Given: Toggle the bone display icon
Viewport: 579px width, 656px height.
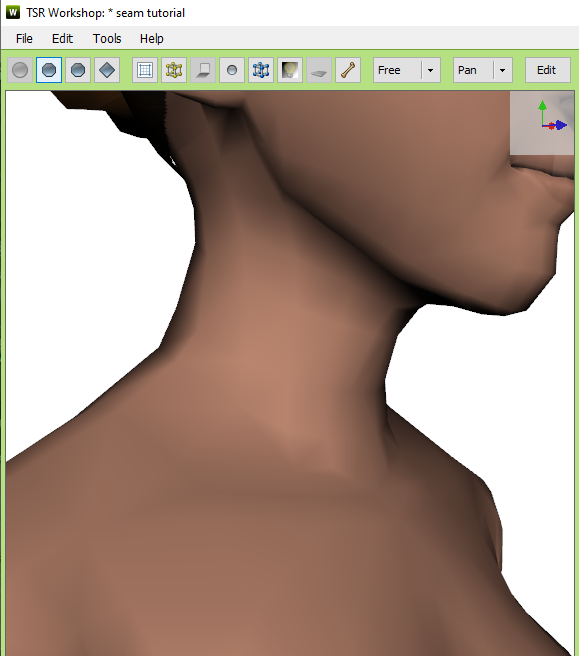Looking at the screenshot, I should pyautogui.click(x=348, y=70).
